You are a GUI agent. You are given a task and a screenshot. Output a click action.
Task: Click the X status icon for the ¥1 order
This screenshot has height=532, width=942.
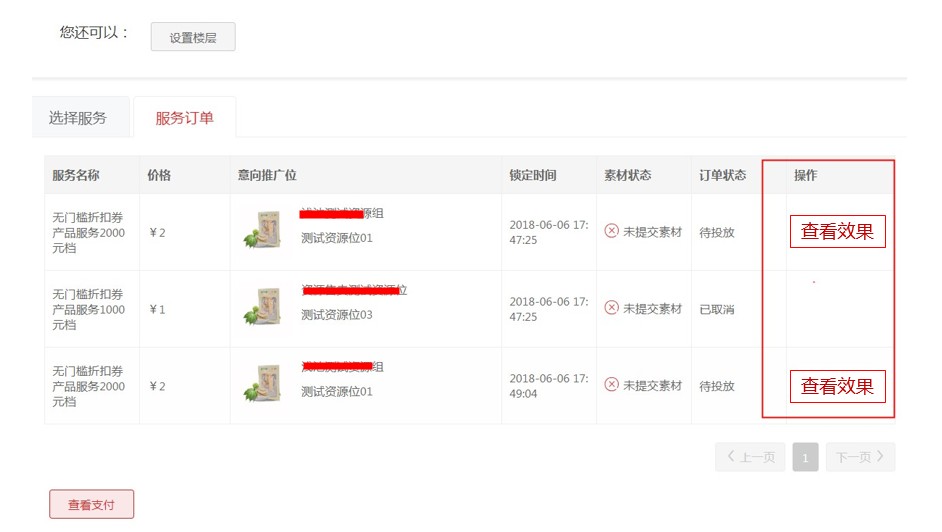612,309
